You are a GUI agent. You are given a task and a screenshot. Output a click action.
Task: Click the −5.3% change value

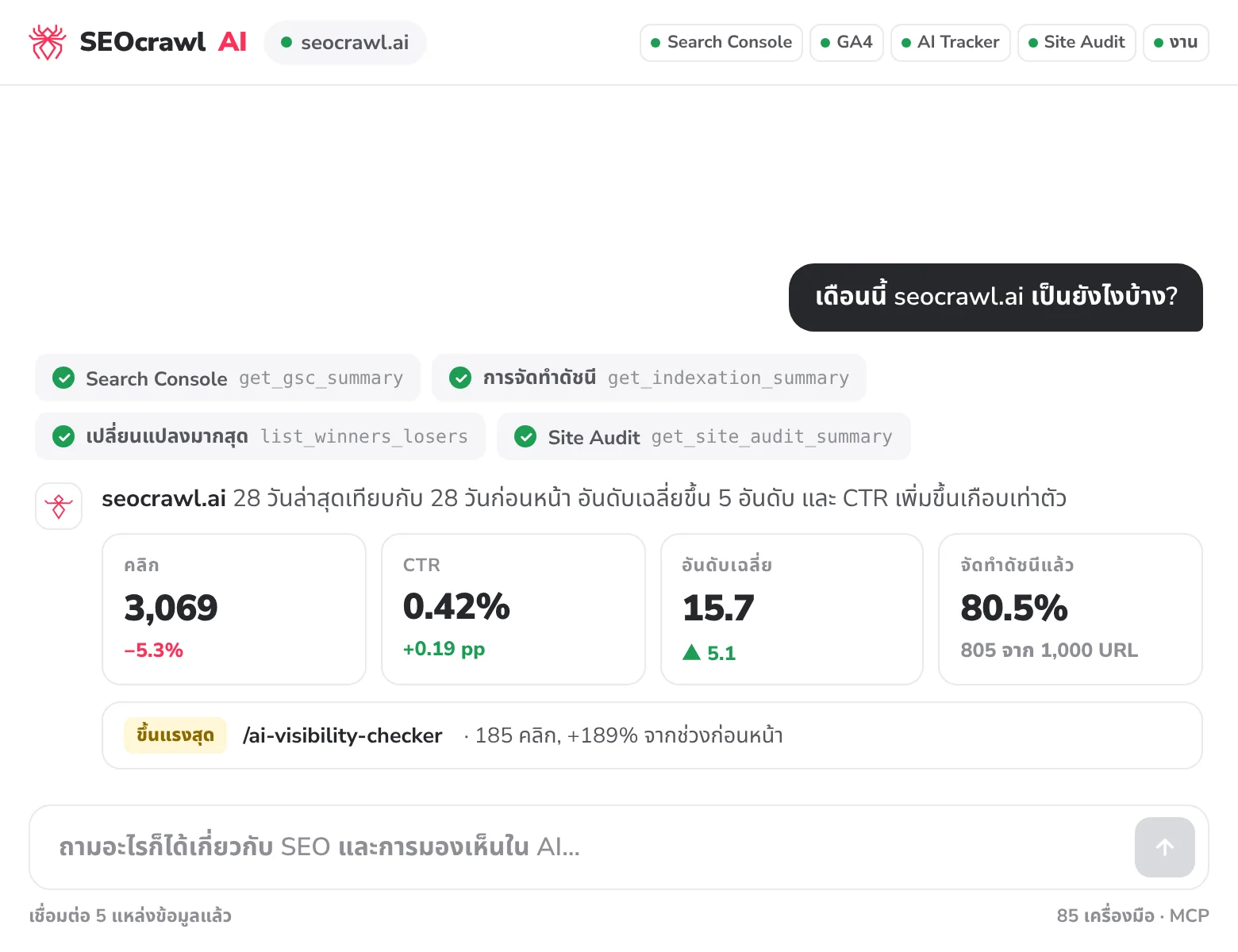[x=153, y=651]
